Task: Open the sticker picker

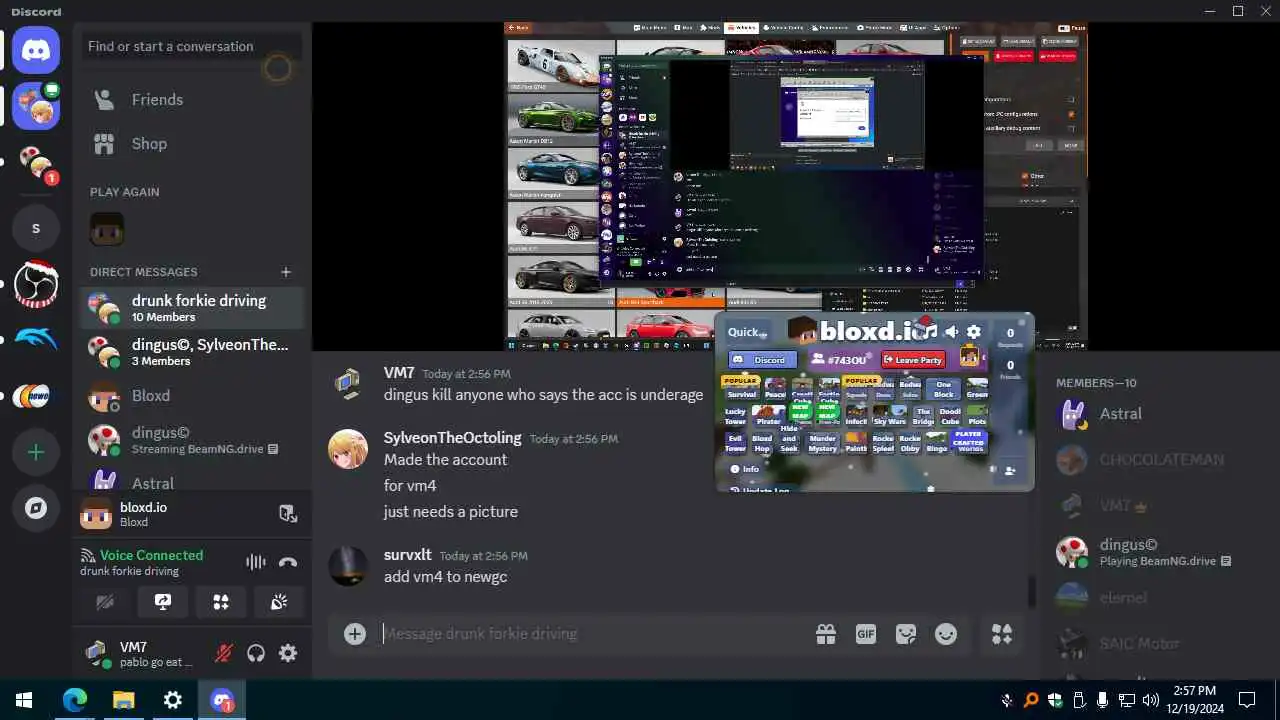Action: [906, 634]
